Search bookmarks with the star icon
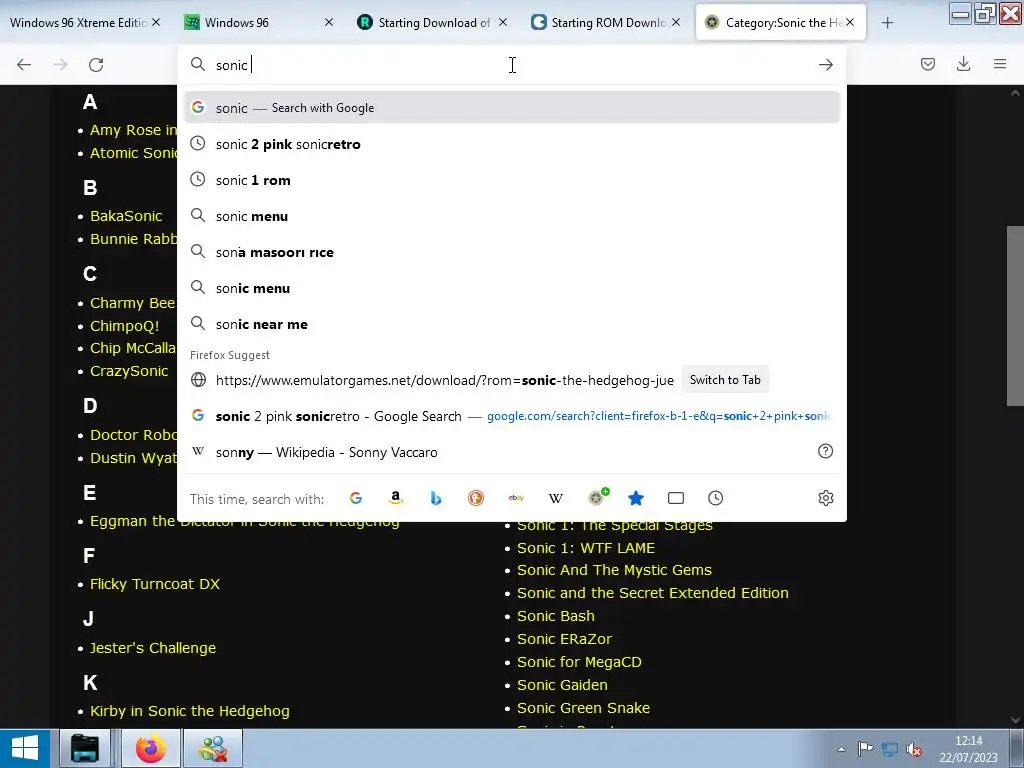This screenshot has width=1024, height=768. [635, 498]
